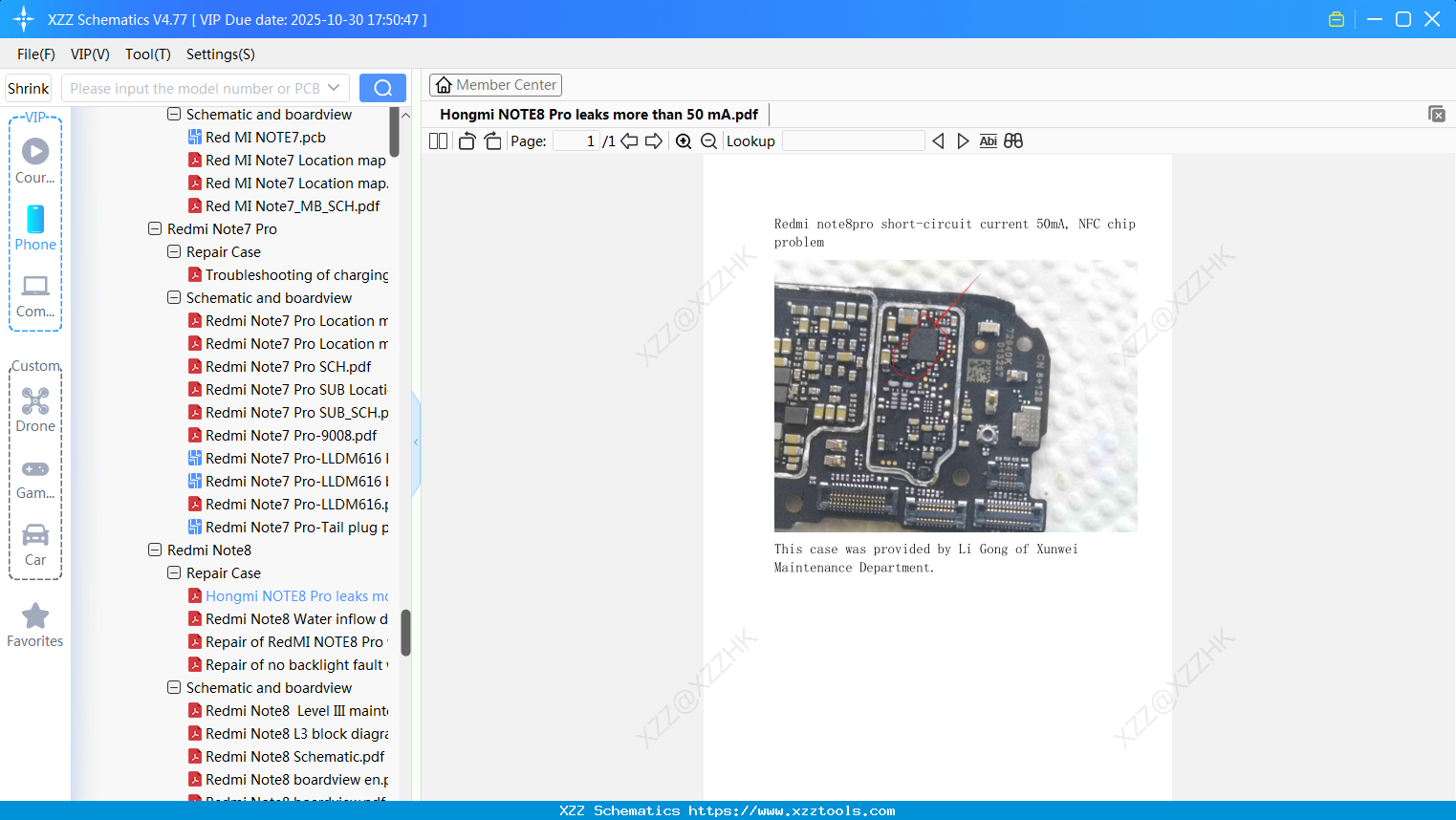
Task: Click the Page number input field
Action: tap(576, 141)
